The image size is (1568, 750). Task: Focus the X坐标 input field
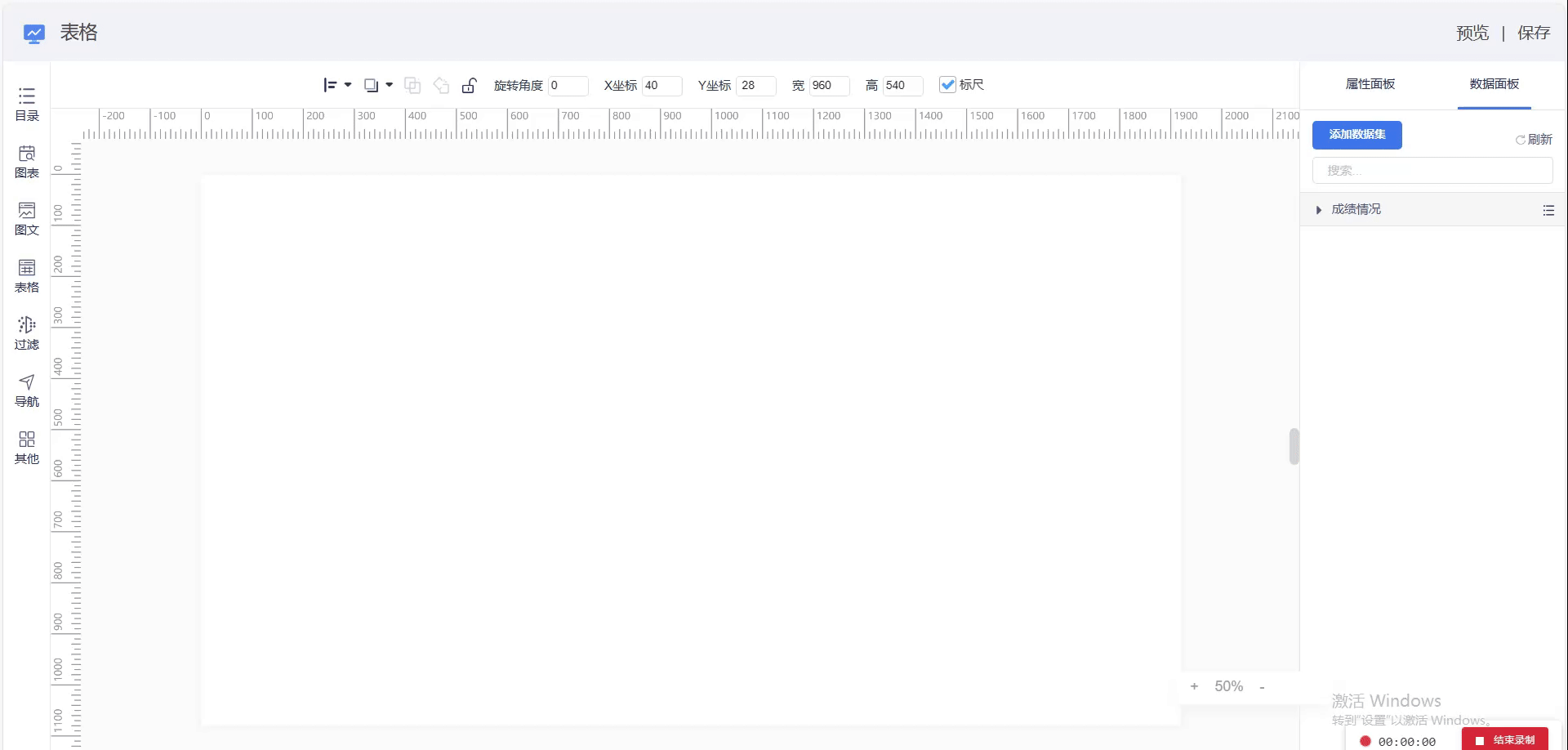coord(661,85)
